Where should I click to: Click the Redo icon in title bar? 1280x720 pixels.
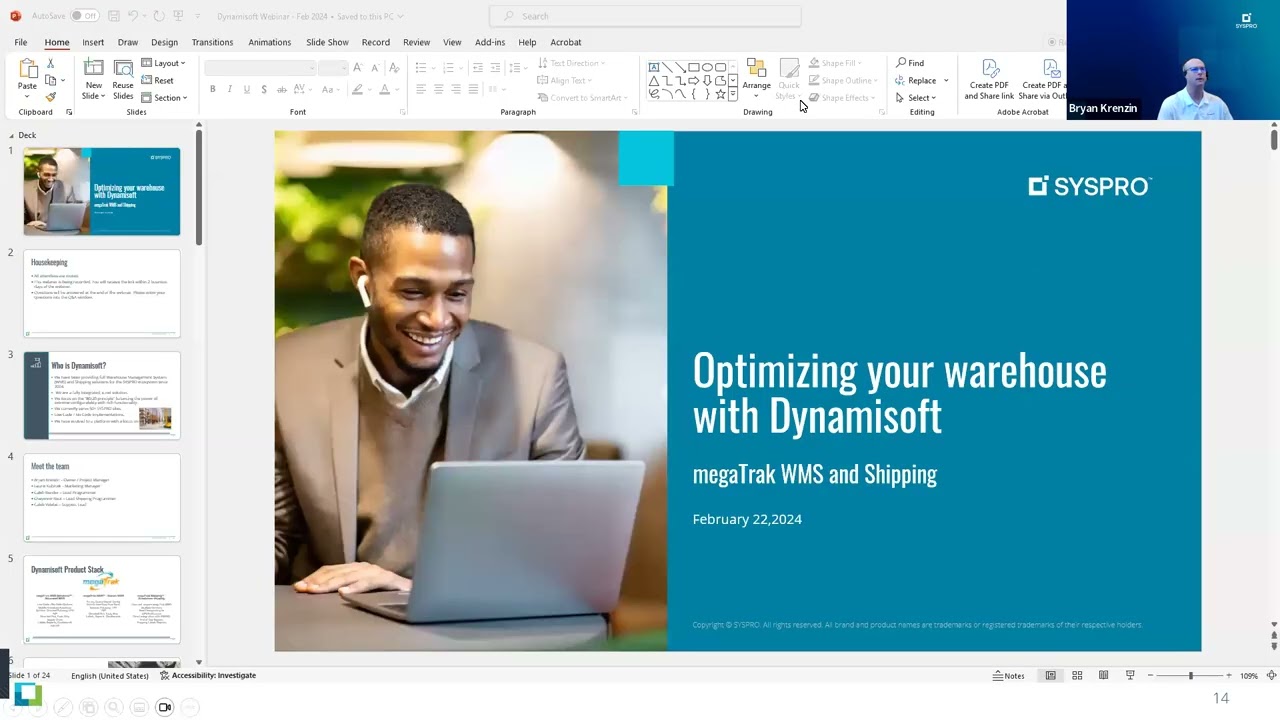pyautogui.click(x=158, y=16)
